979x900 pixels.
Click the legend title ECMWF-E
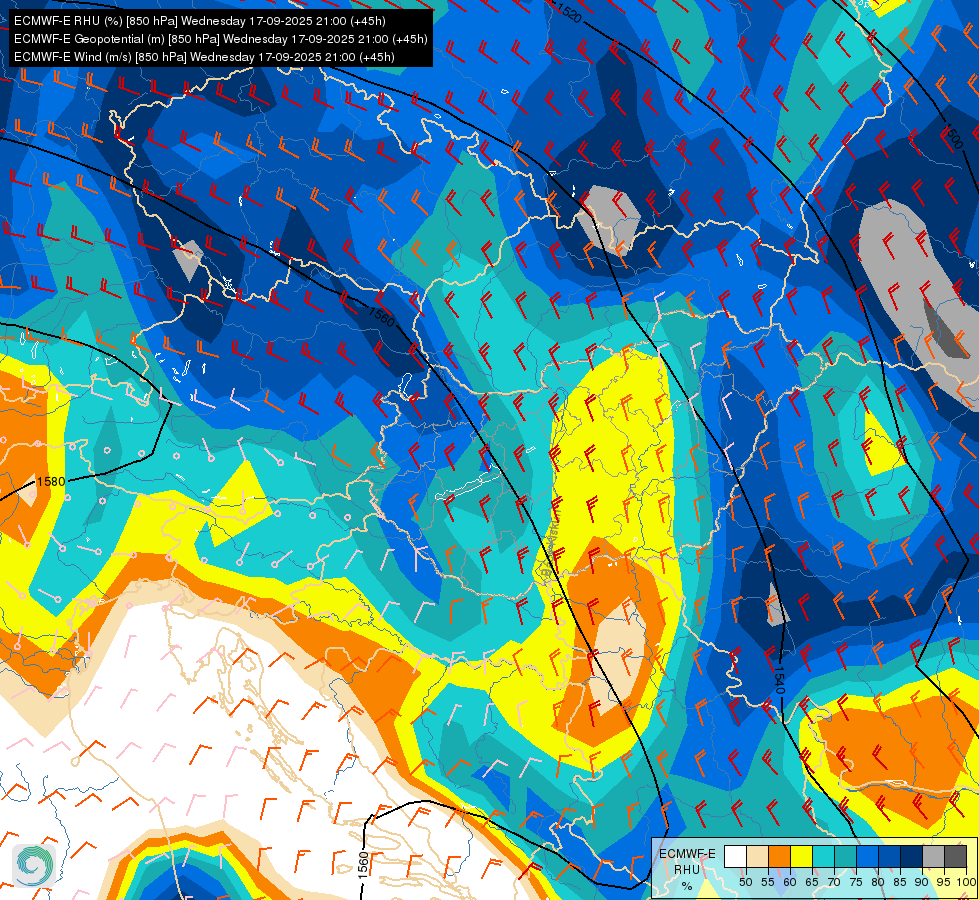(x=687, y=854)
